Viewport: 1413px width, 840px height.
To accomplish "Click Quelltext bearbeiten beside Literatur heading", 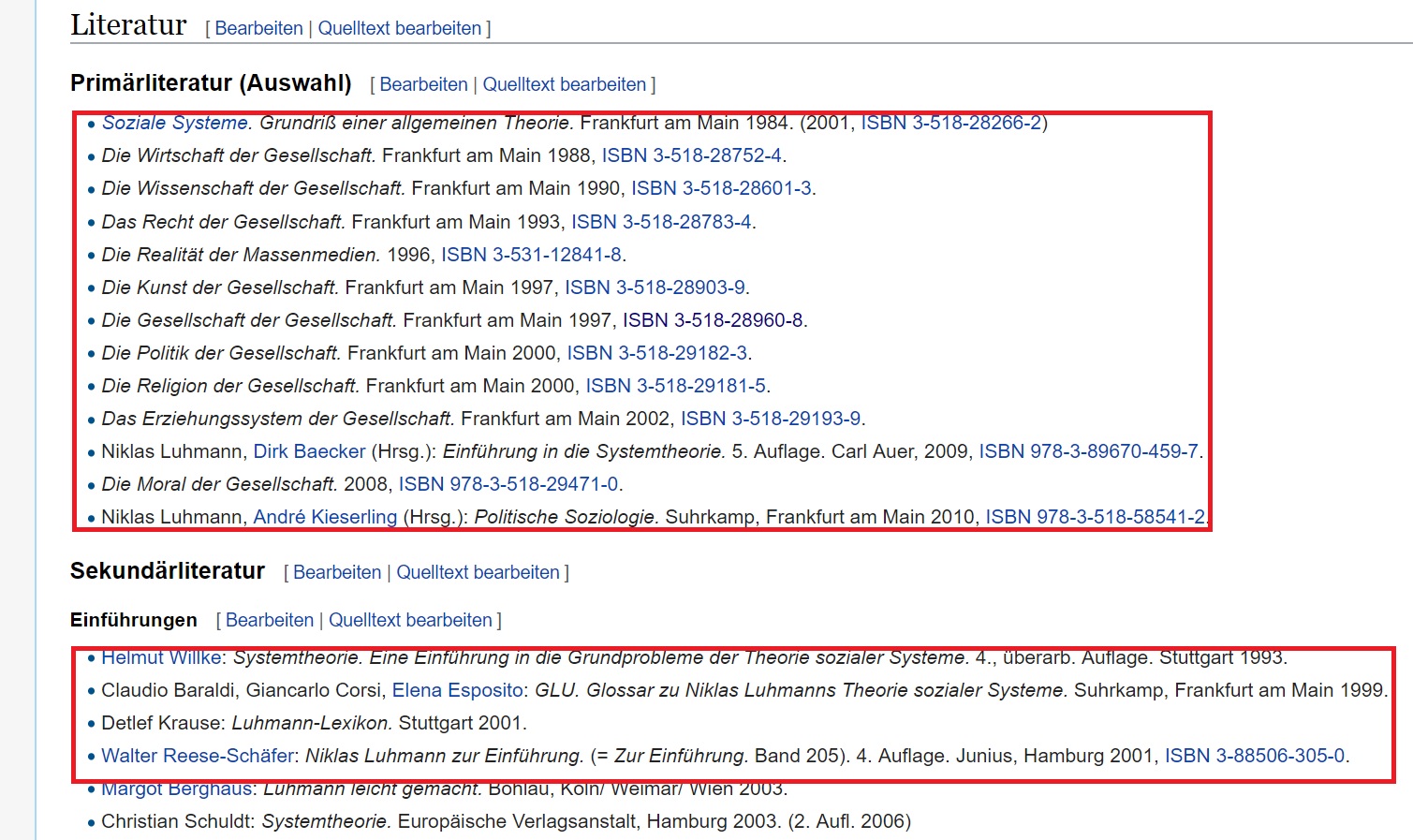I will coord(399,28).
